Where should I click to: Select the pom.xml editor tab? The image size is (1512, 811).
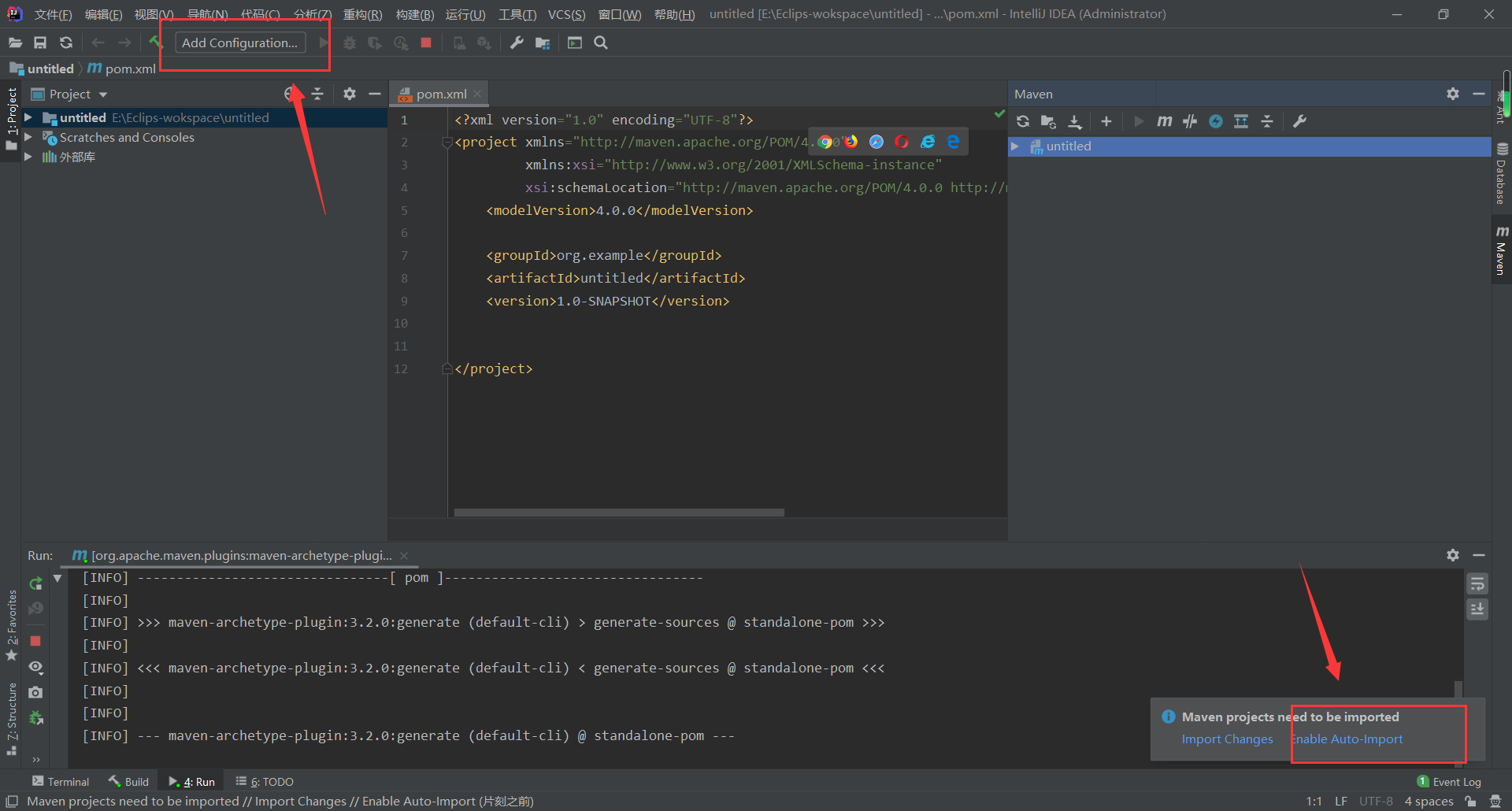click(439, 94)
